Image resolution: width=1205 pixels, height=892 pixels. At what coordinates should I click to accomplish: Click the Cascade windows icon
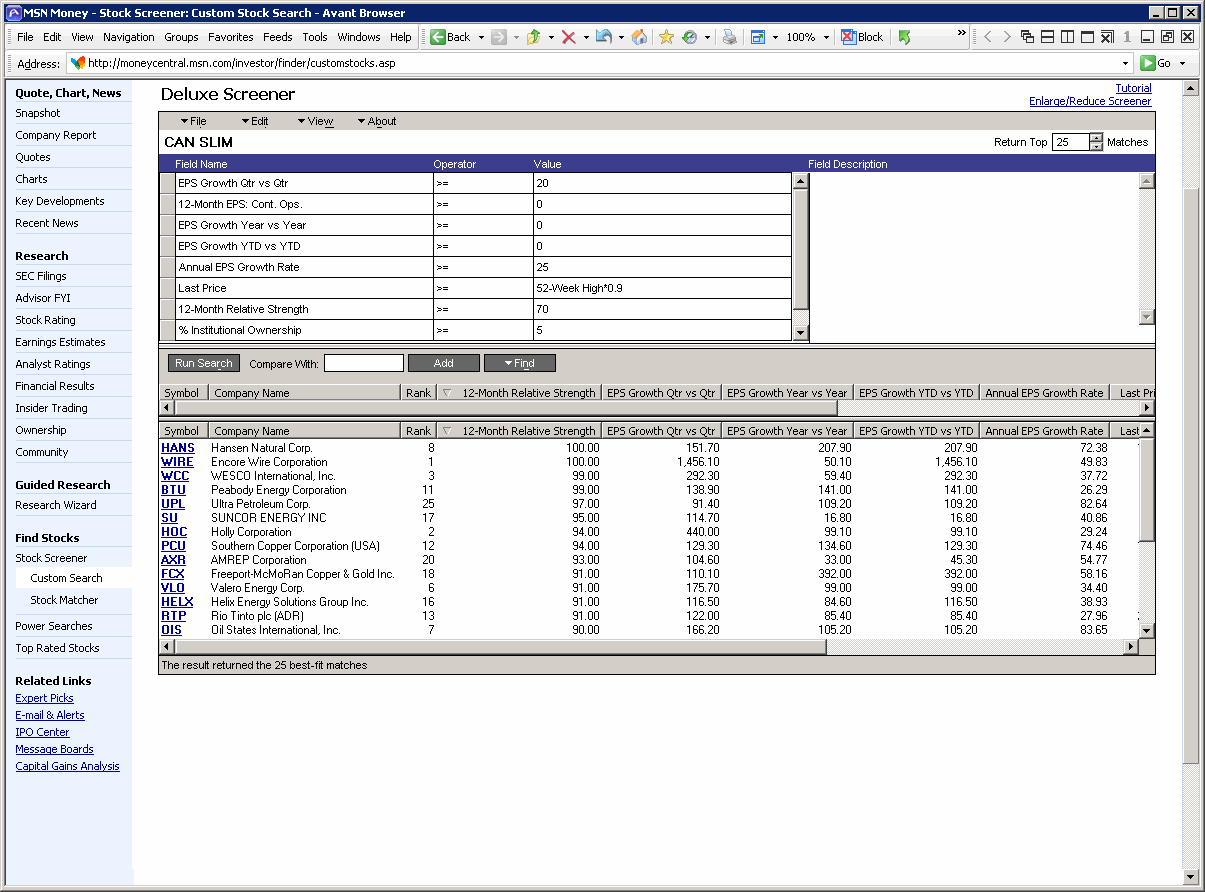pos(1027,37)
